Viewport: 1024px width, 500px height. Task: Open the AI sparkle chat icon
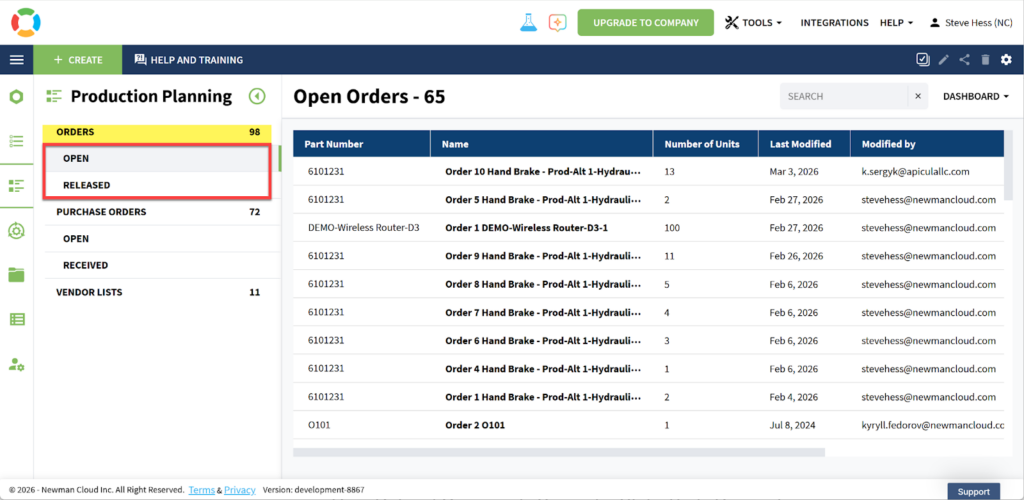pyautogui.click(x=558, y=22)
